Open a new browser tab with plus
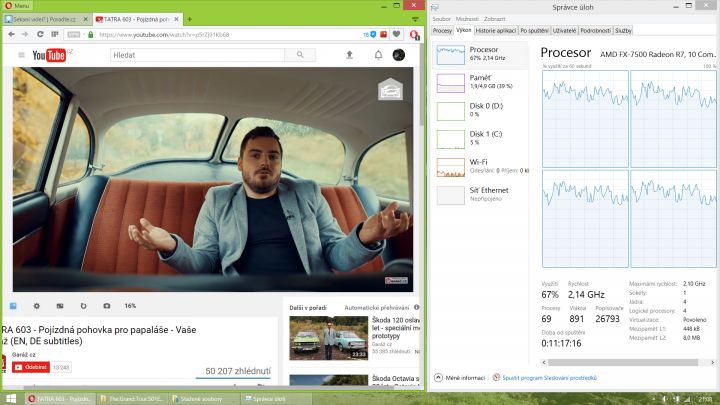The height and width of the screenshot is (405, 720). 190,19
